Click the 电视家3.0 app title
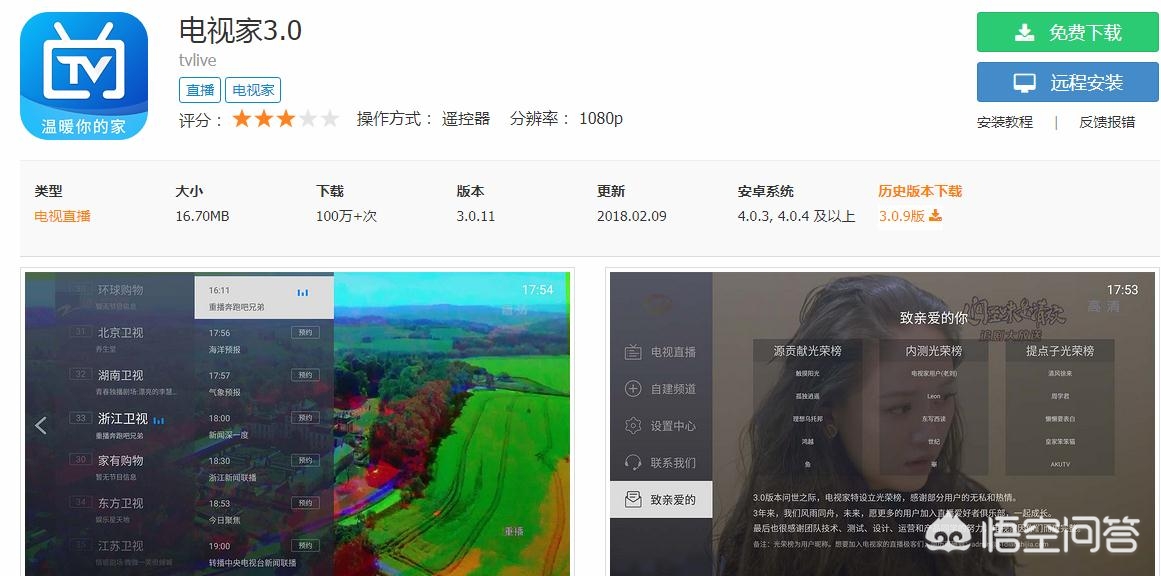Viewport: 1161px width, 576px height. (x=241, y=30)
